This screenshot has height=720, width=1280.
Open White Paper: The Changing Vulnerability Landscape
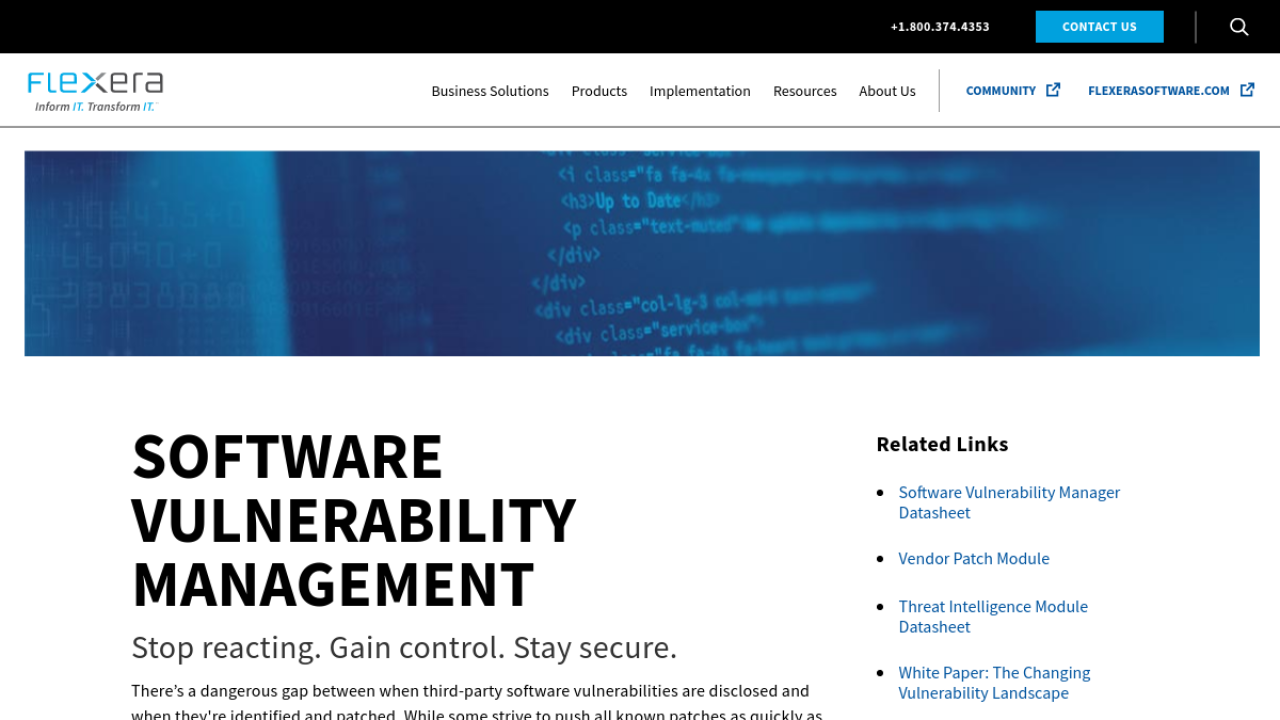click(994, 683)
